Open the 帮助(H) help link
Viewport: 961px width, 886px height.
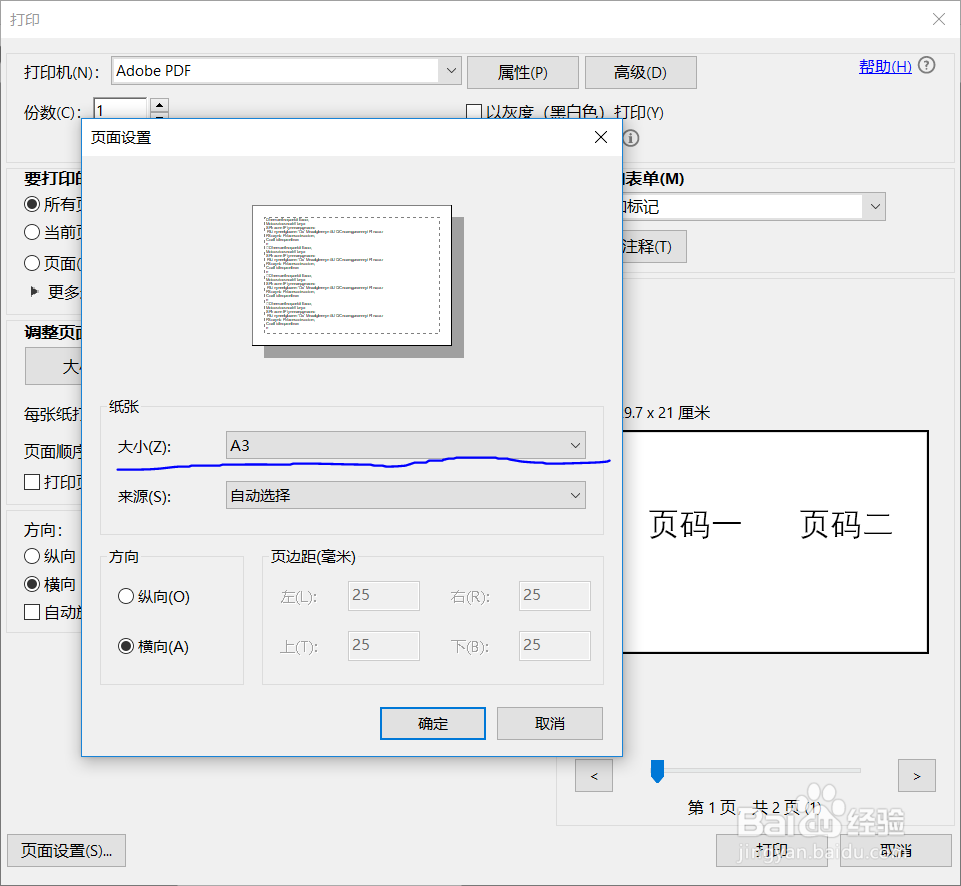click(884, 65)
